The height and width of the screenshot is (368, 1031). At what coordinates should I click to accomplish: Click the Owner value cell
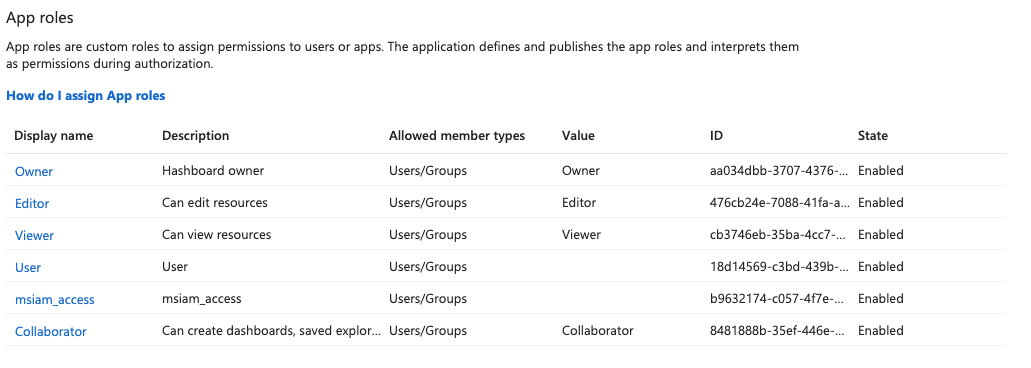581,171
